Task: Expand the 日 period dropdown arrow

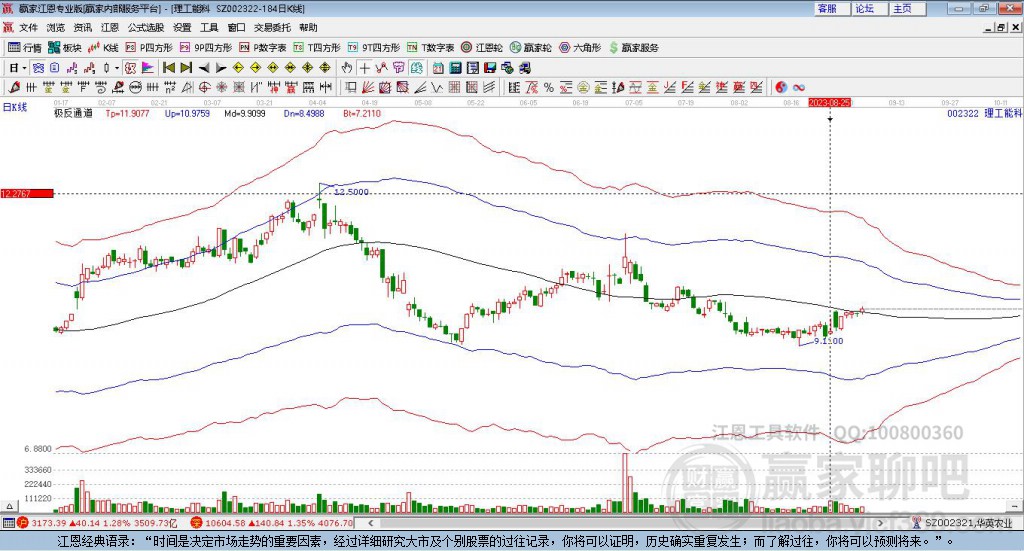Action: [x=24, y=68]
